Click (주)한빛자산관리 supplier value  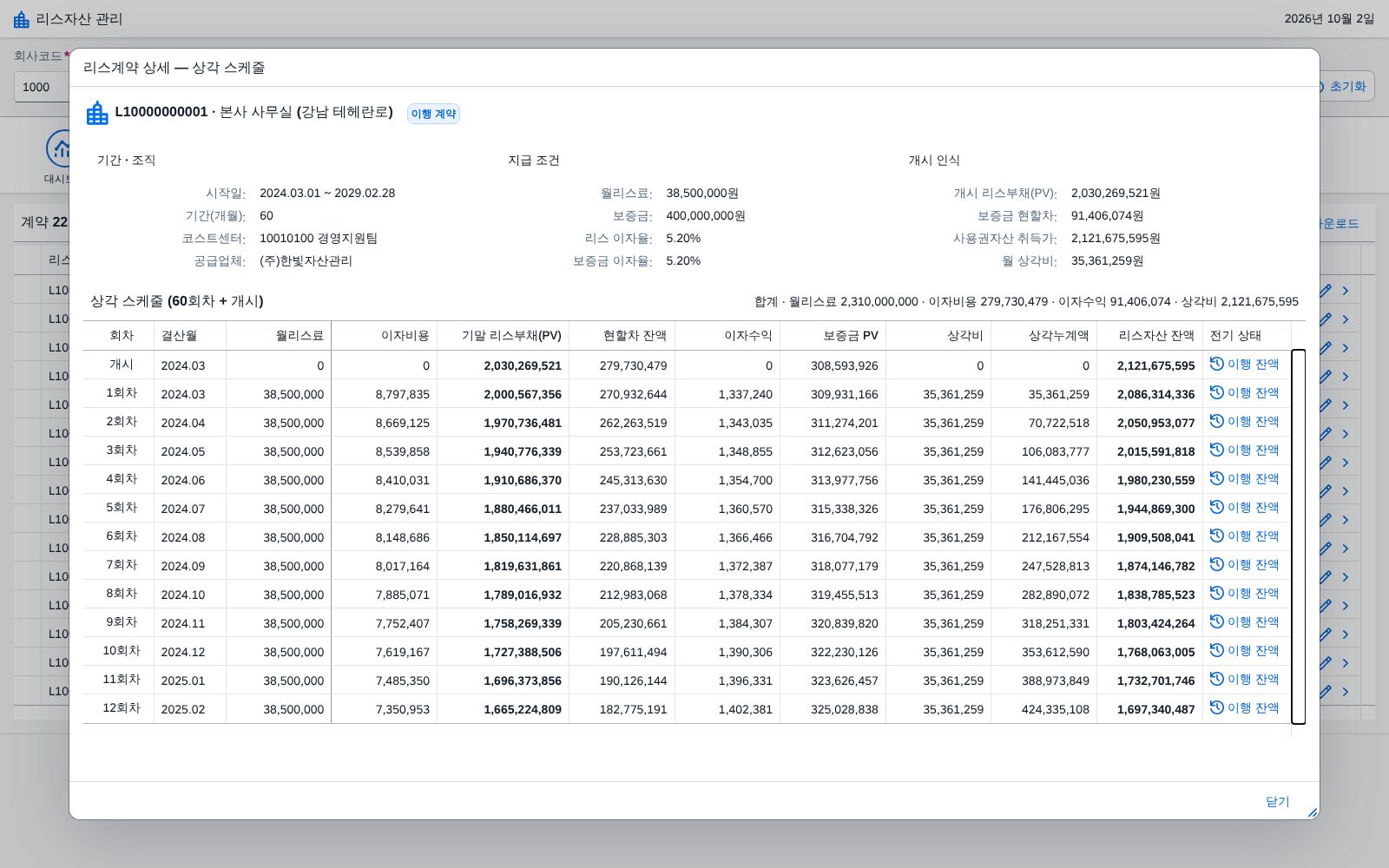point(306,260)
